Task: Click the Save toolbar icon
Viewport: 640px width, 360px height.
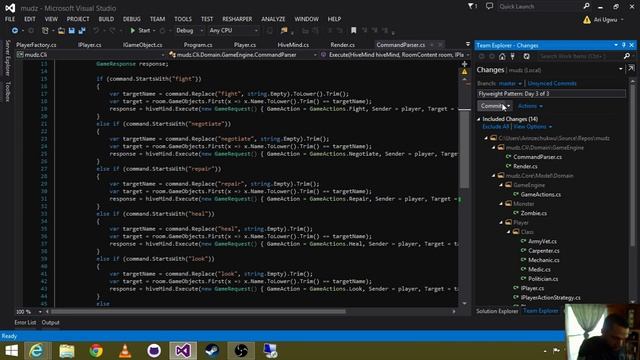Action: click(71, 31)
